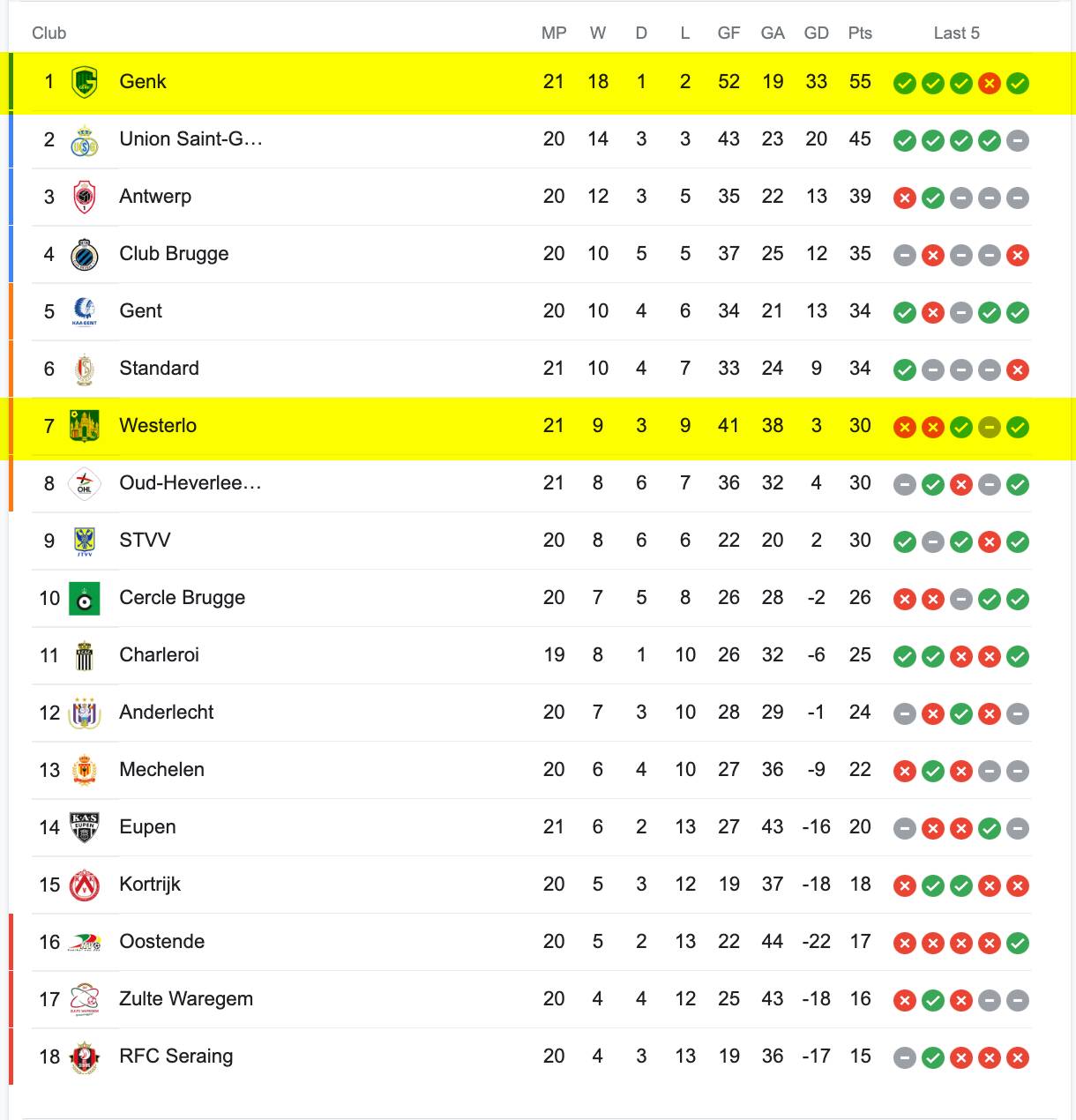The width and height of the screenshot is (1076, 1120).
Task: Select the Zulte Waregem club name
Action: click(x=186, y=998)
